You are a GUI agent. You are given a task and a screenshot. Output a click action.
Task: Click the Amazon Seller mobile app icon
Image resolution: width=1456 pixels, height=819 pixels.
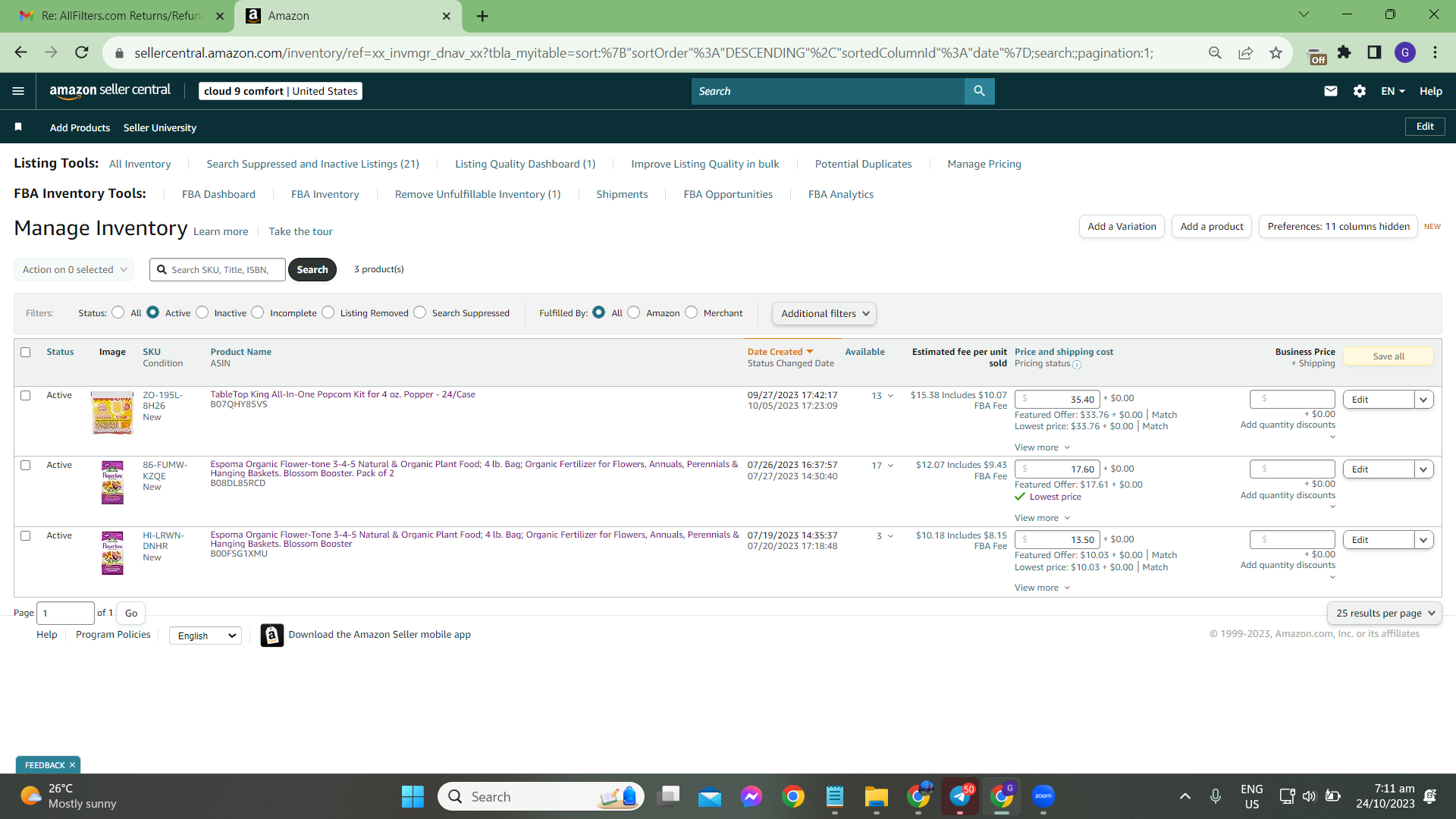[x=271, y=635]
